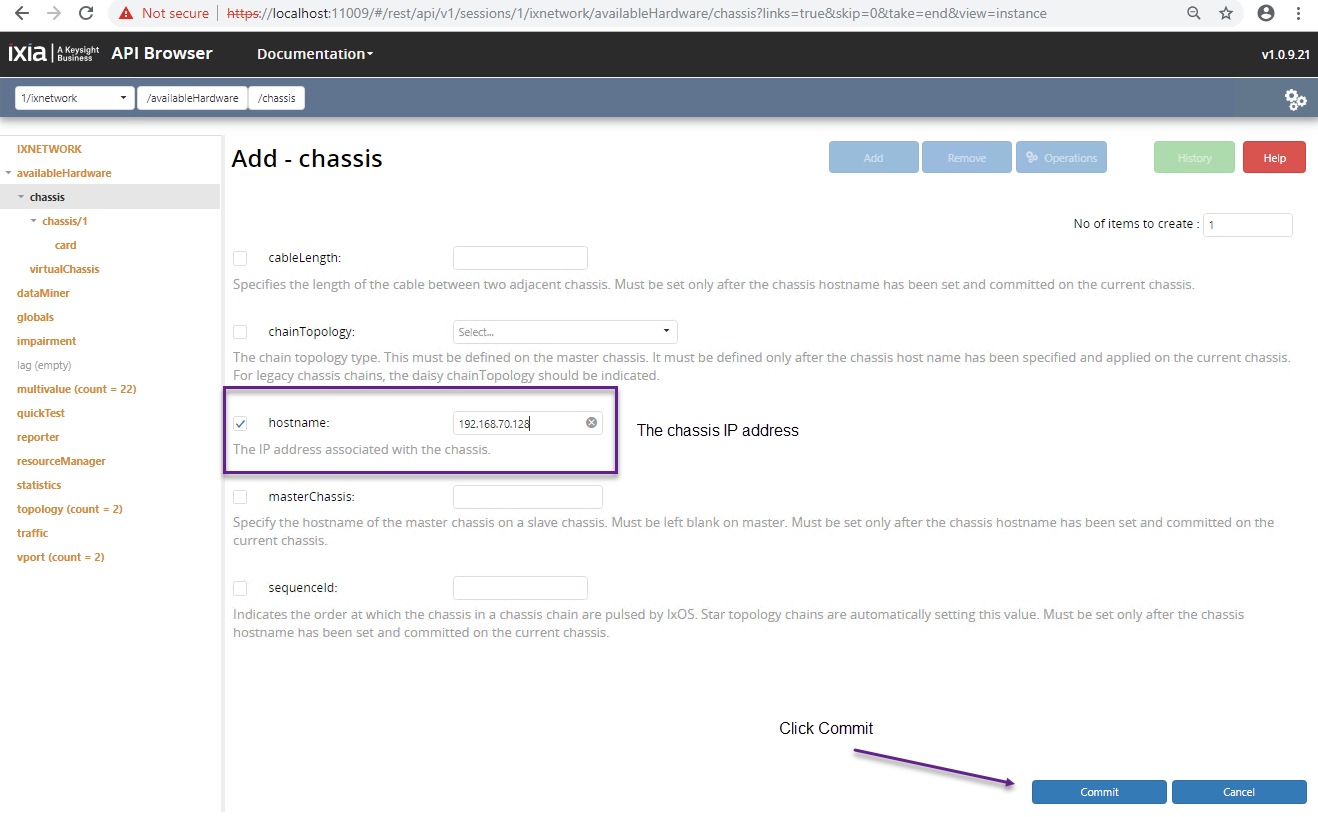Collapse the availableHardware tree node
Viewport: 1318px width, 817px height.
pos(9,173)
